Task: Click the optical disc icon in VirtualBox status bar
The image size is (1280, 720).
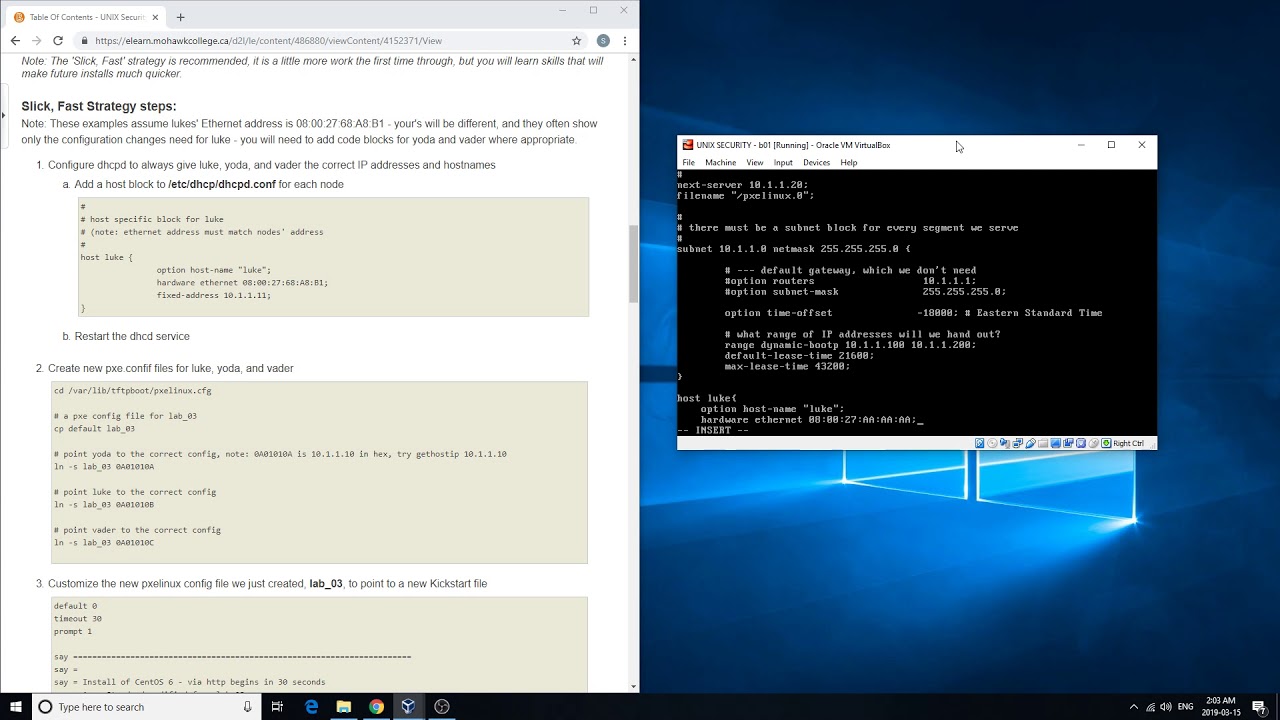Action: pyautogui.click(x=992, y=443)
